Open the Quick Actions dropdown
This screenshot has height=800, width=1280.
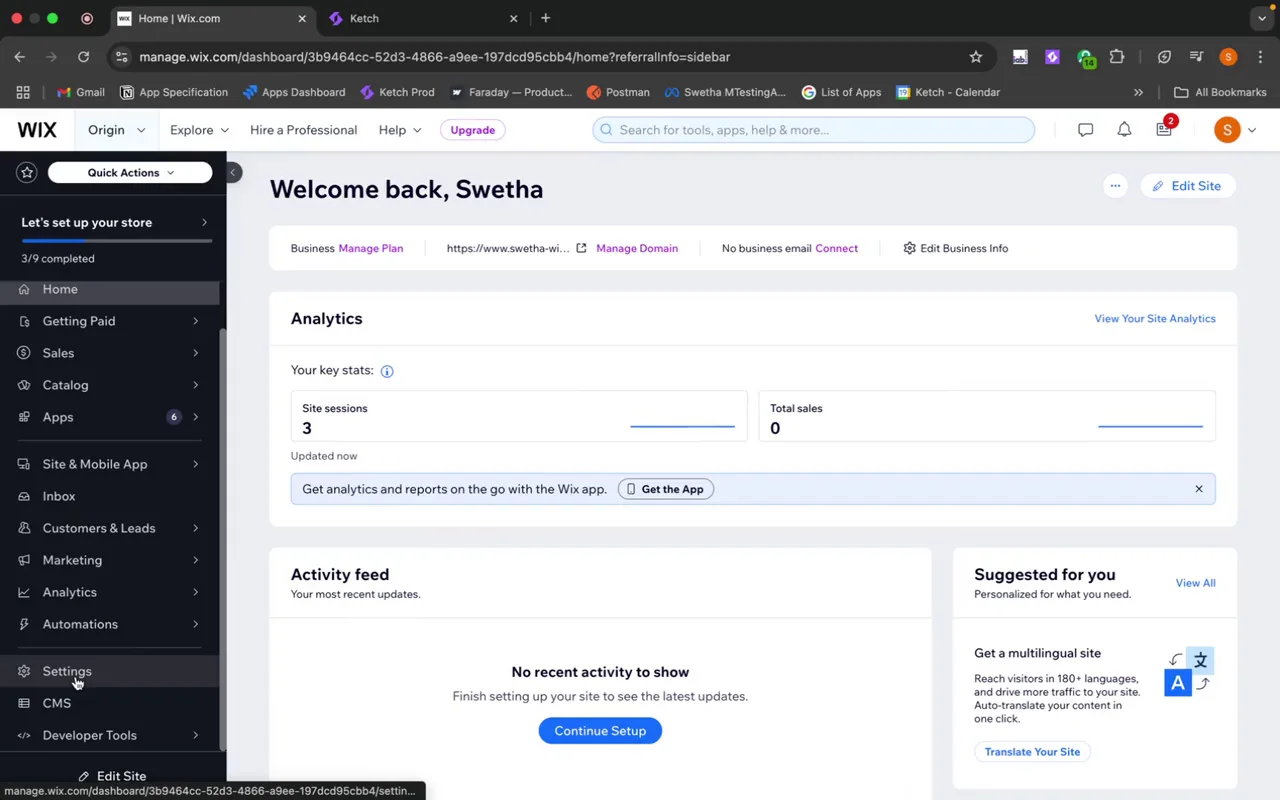tap(130, 172)
